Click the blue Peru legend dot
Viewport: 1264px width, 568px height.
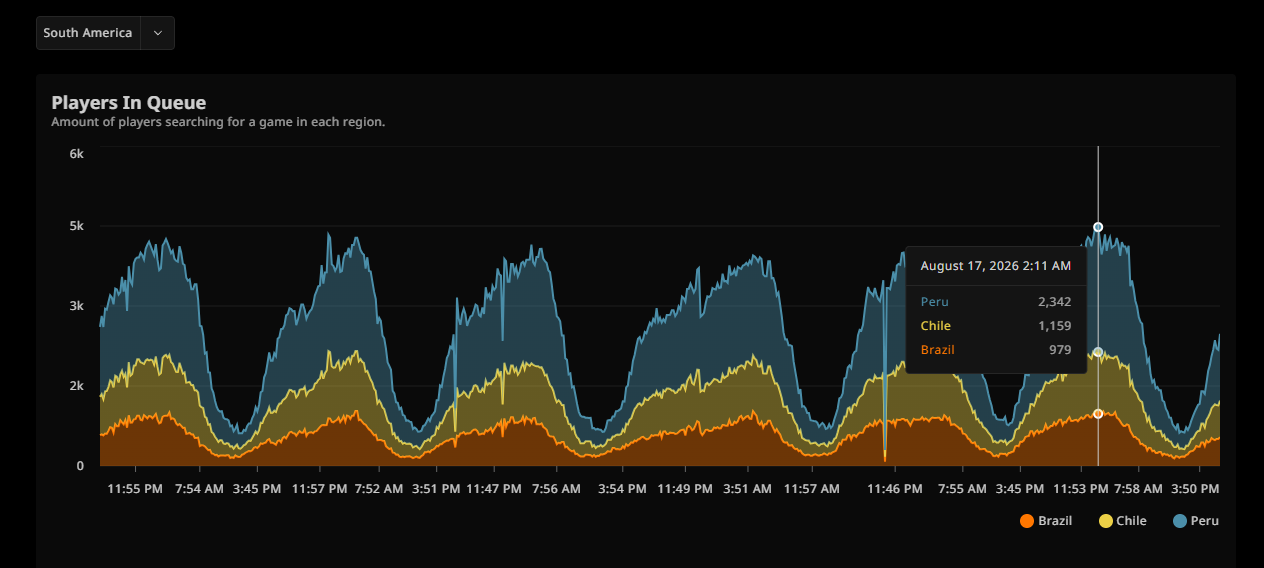1179,521
